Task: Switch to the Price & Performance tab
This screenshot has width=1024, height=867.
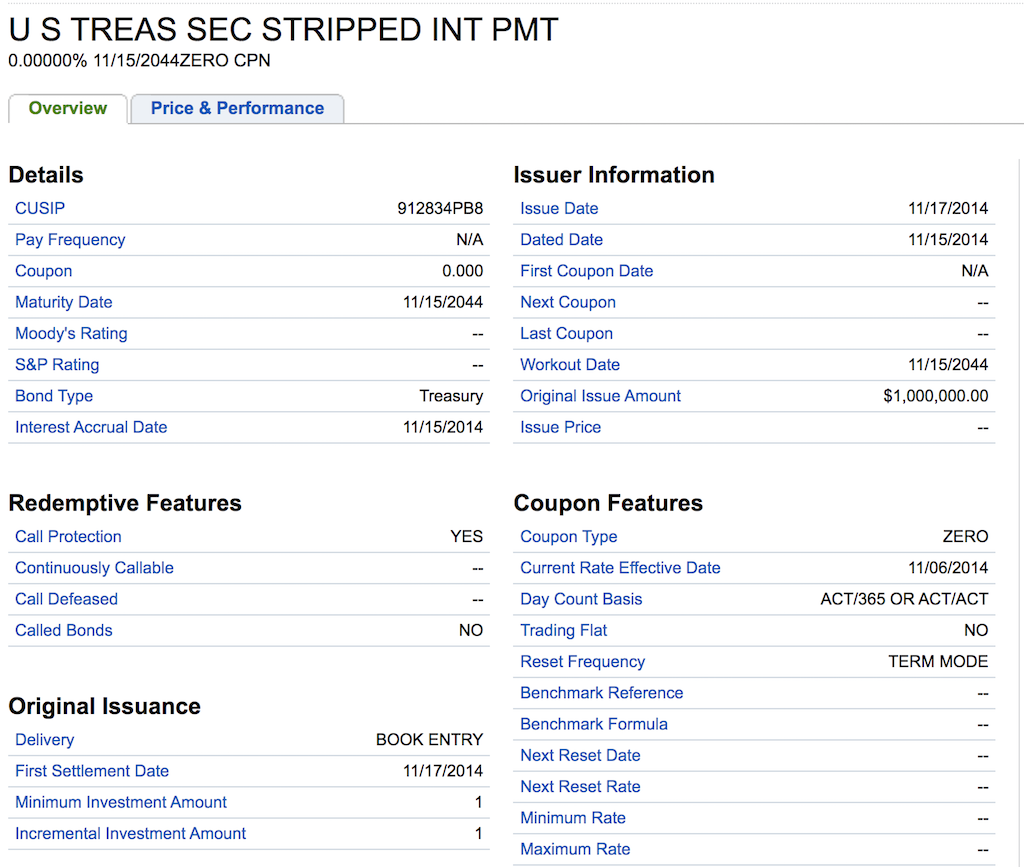Action: coord(236,108)
